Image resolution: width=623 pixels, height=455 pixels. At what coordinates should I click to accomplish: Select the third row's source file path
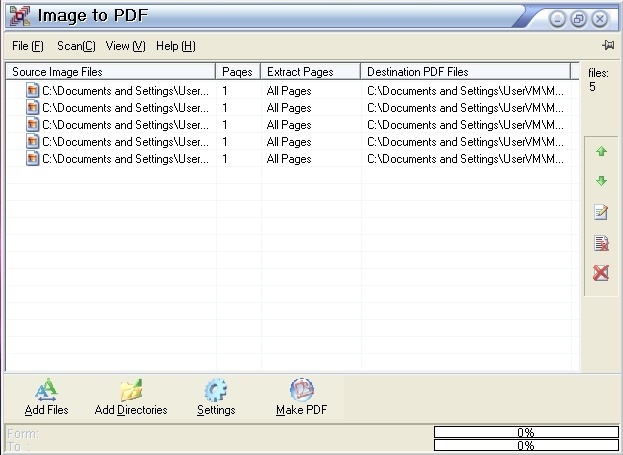coord(125,125)
